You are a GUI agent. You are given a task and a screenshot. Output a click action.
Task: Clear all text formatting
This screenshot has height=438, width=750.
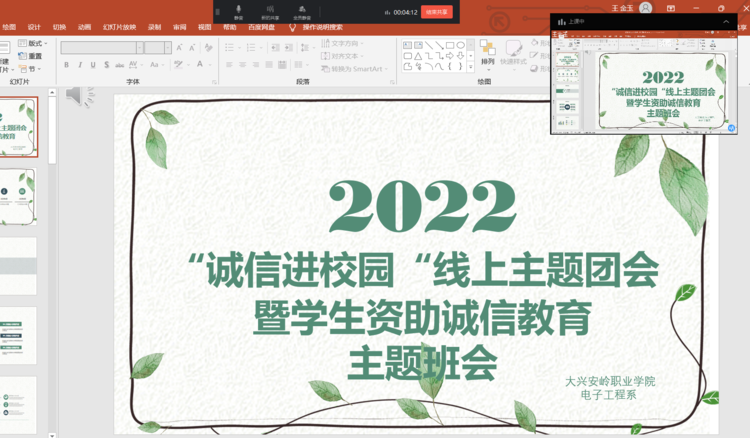coord(208,47)
